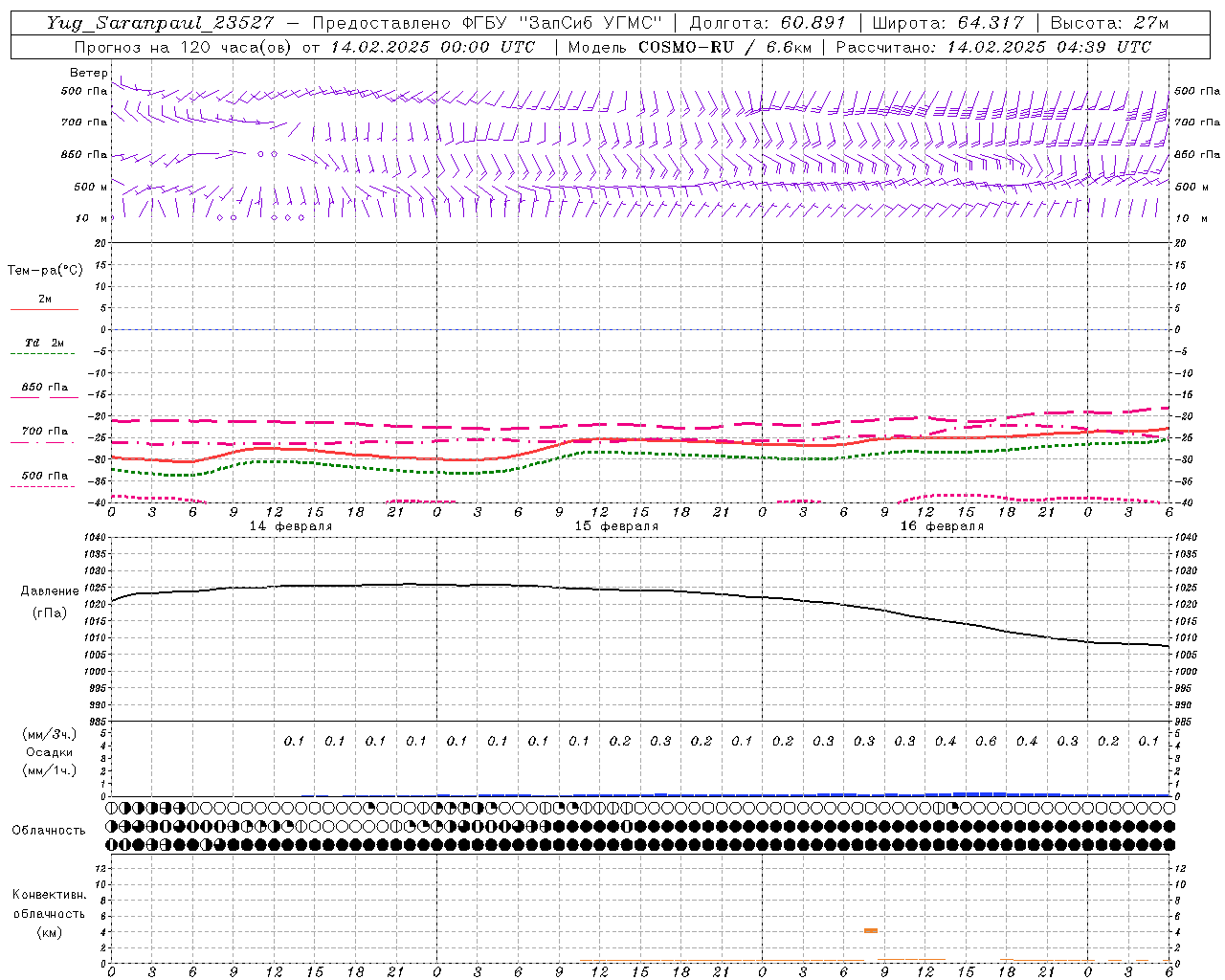Select the Долгота: 60.891 header field
This screenshot has height=980, width=1225.
(x=768, y=23)
